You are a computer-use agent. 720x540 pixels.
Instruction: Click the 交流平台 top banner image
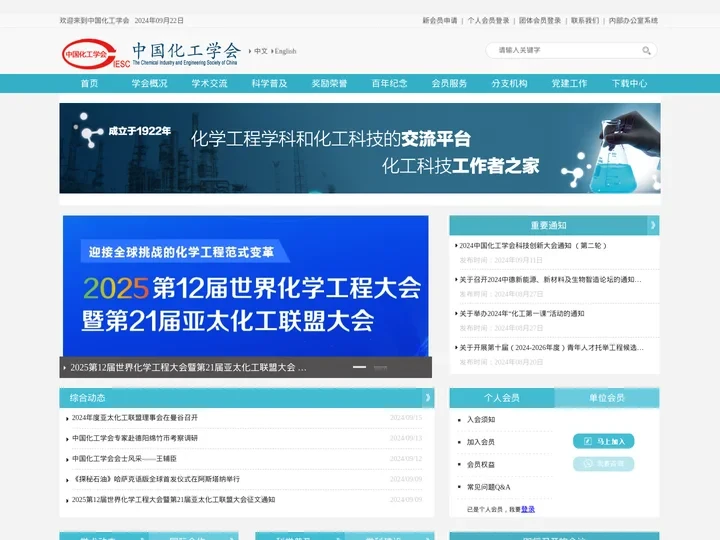[x=360, y=148]
